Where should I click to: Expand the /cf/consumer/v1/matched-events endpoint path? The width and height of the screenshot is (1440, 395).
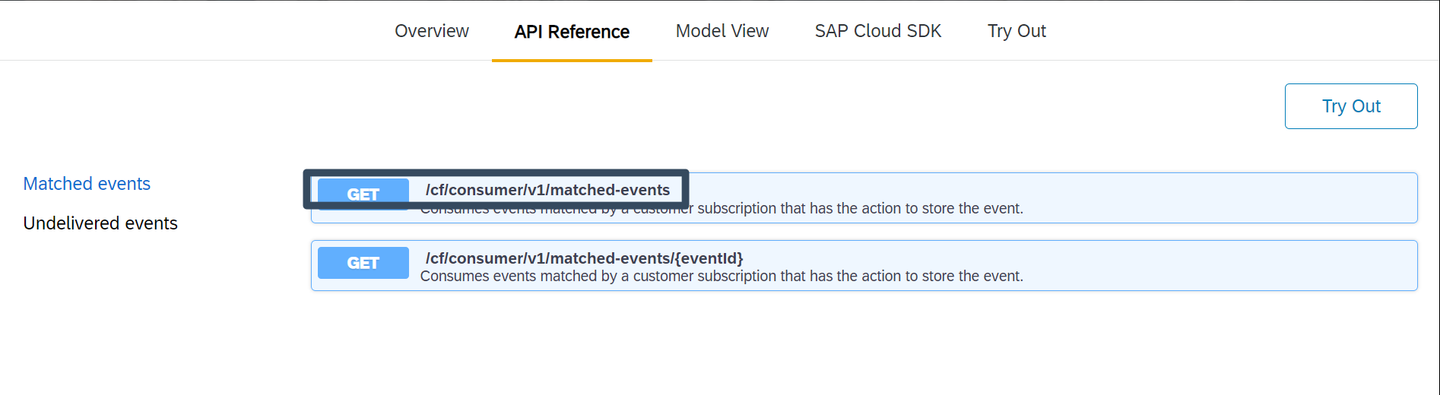tap(548, 190)
